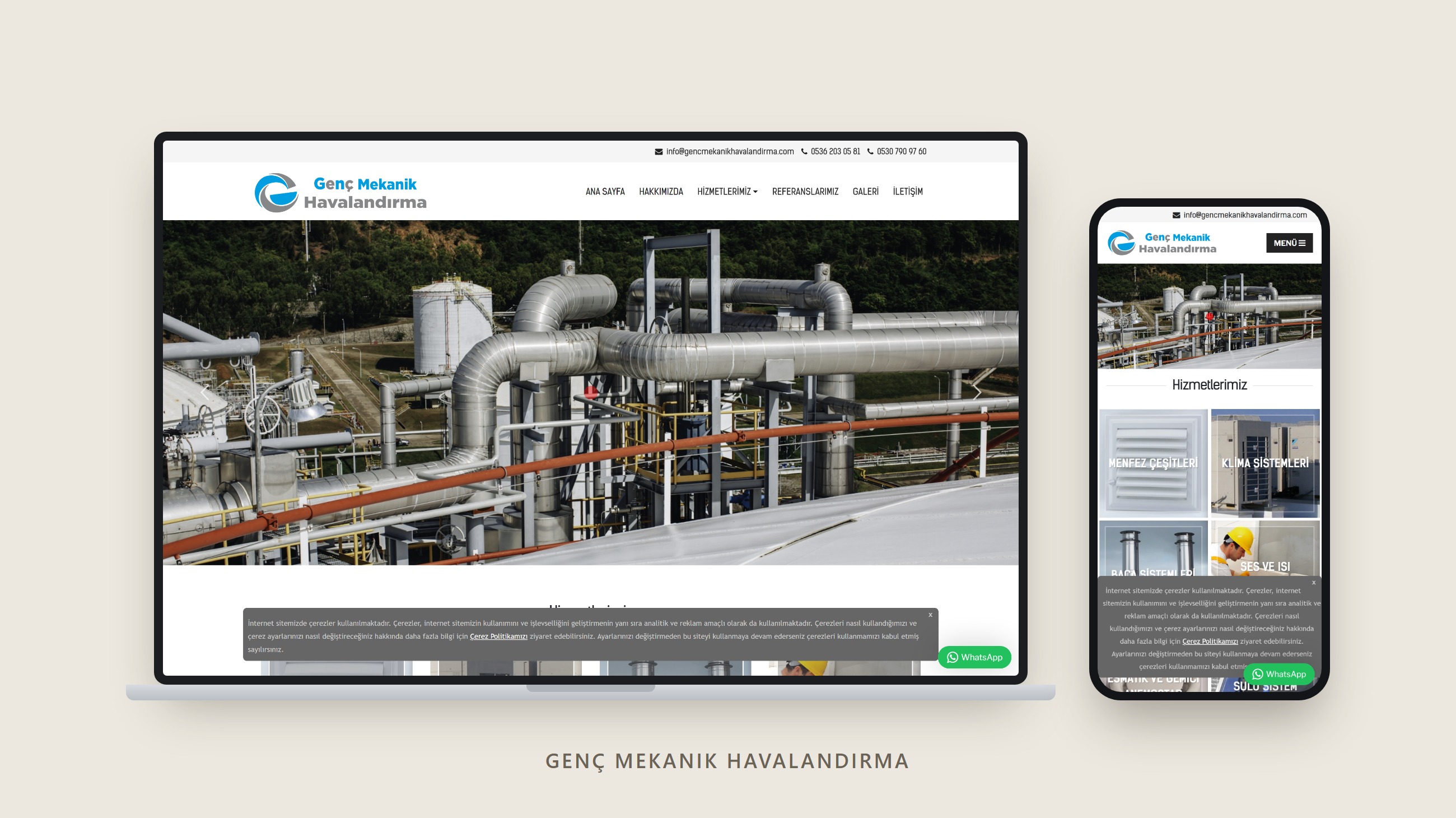
Task: Click the İLETİŞİM navigation link
Action: 907,192
